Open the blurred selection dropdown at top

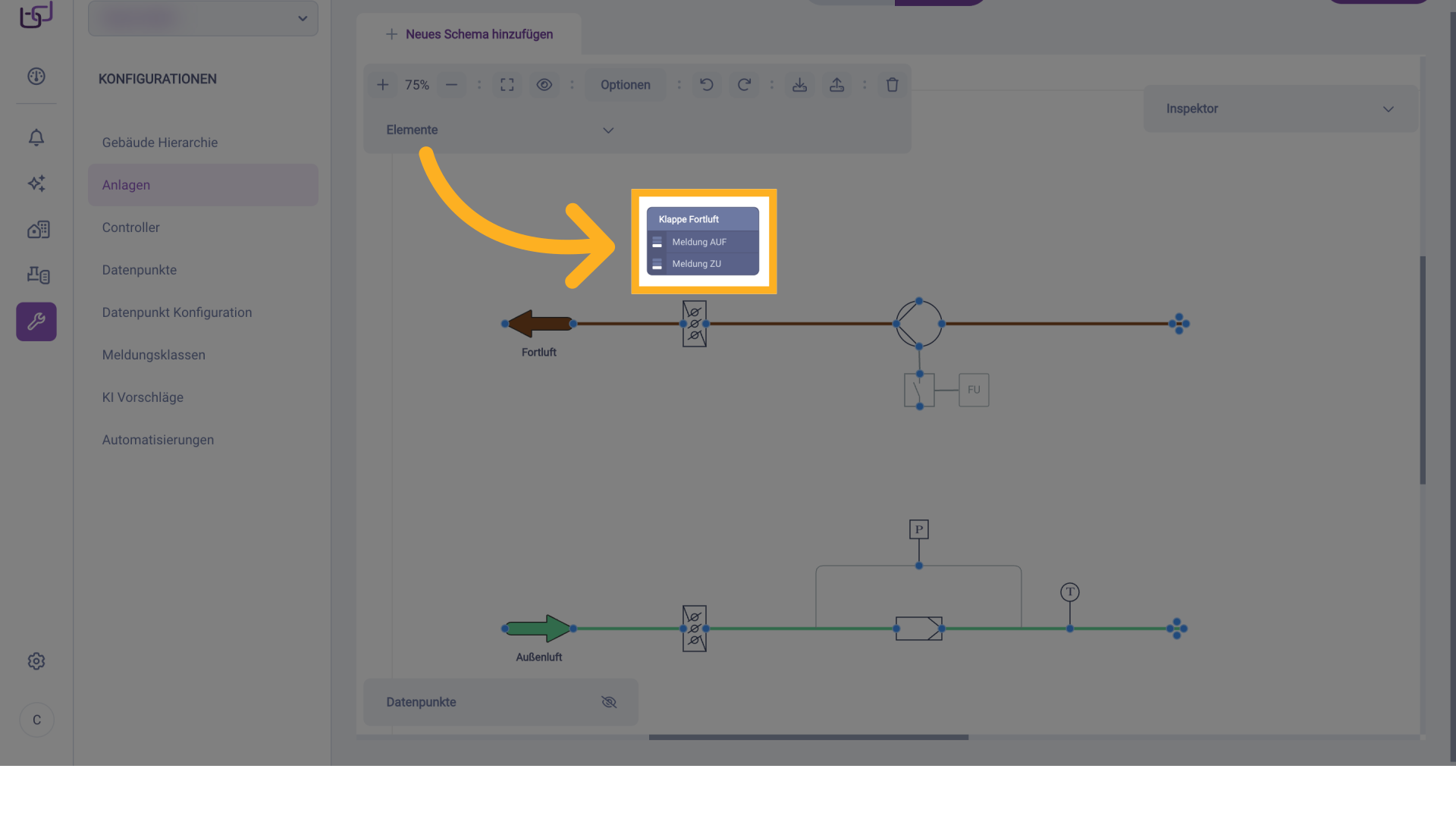203,18
